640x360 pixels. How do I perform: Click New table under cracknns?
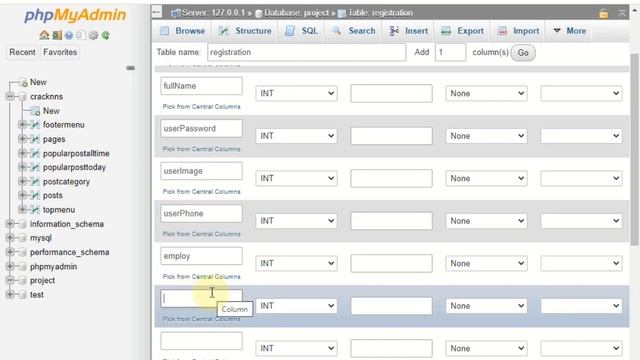(51, 111)
